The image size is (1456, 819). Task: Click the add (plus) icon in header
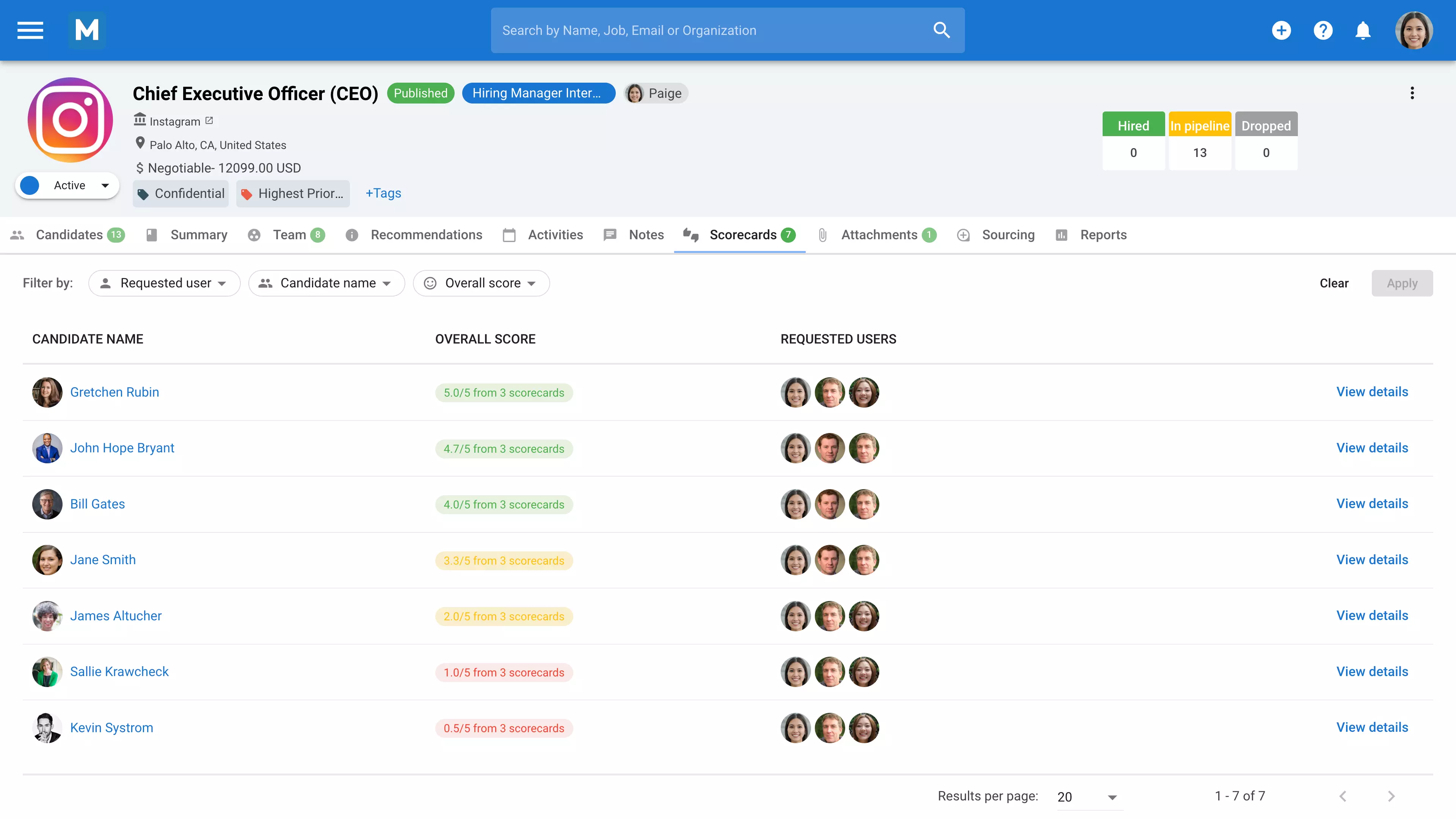point(1282,30)
